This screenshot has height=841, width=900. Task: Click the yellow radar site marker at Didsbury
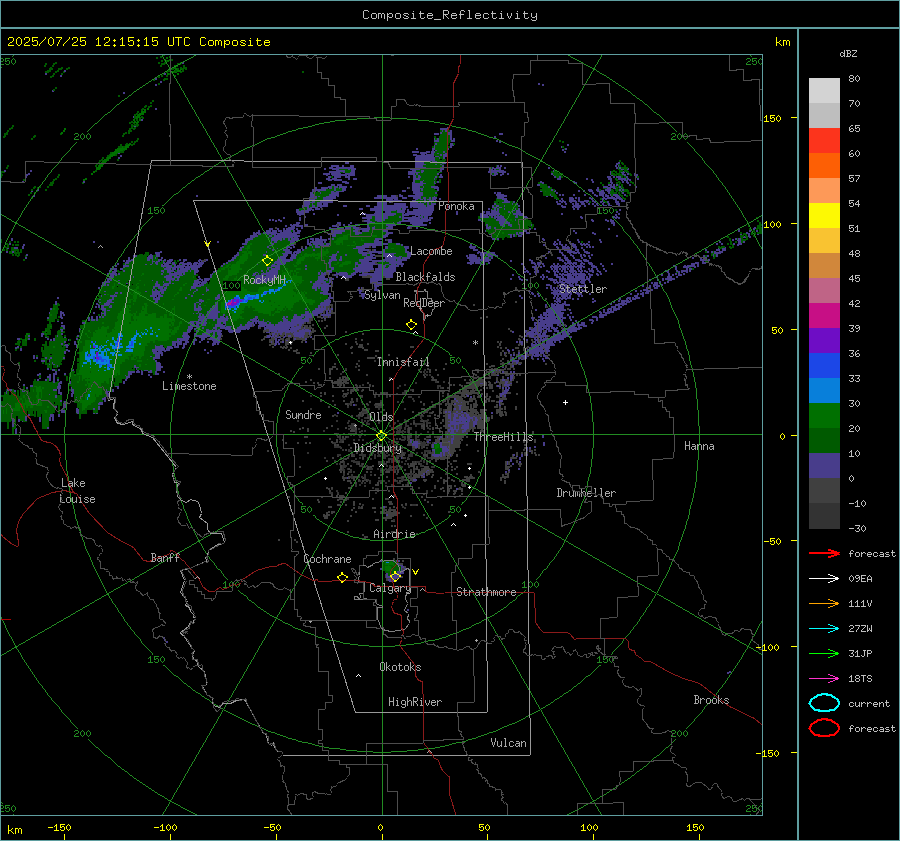(x=381, y=436)
